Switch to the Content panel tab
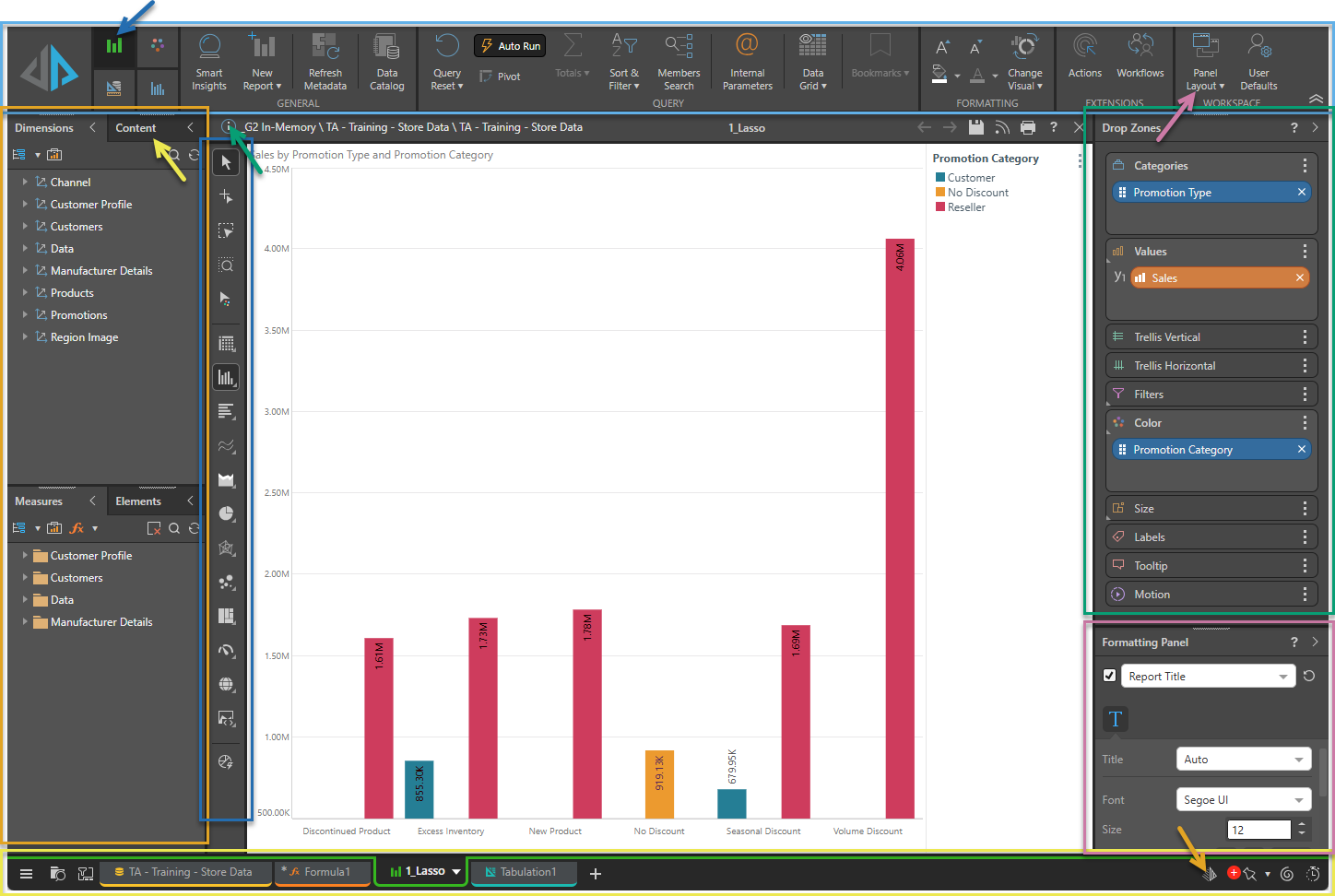1335x896 pixels. (x=136, y=128)
